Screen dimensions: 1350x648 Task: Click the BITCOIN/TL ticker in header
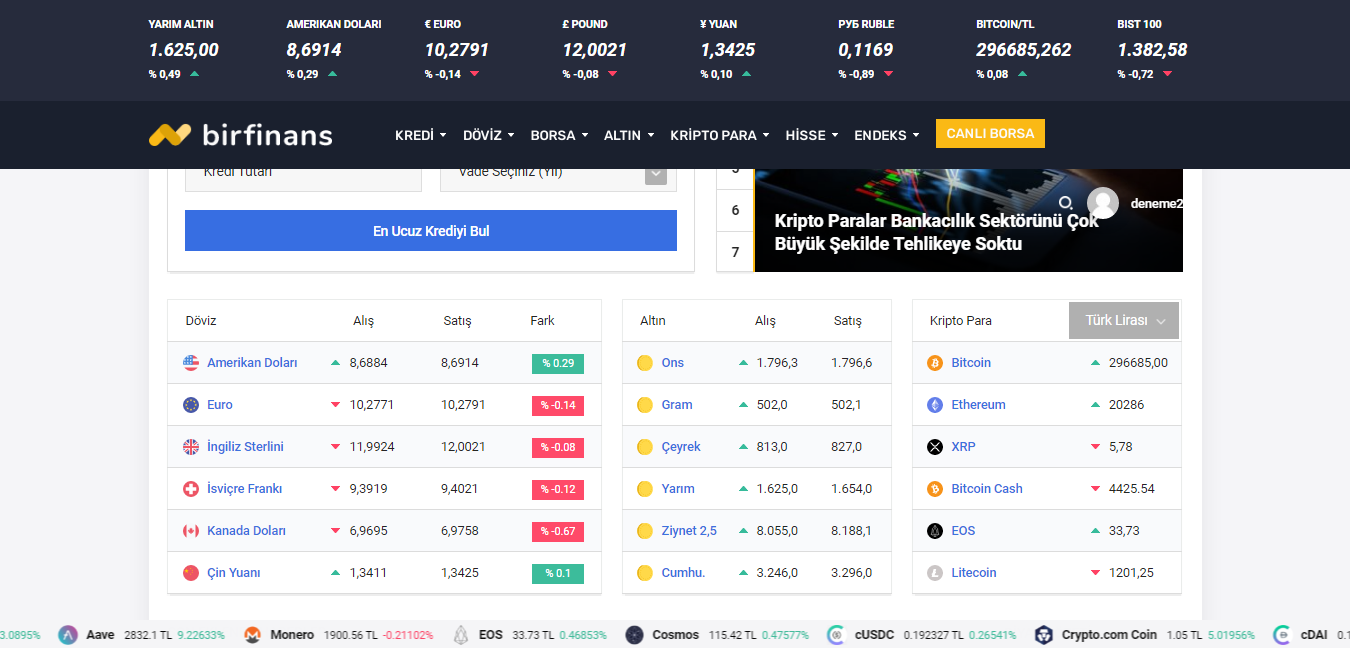coord(1024,50)
